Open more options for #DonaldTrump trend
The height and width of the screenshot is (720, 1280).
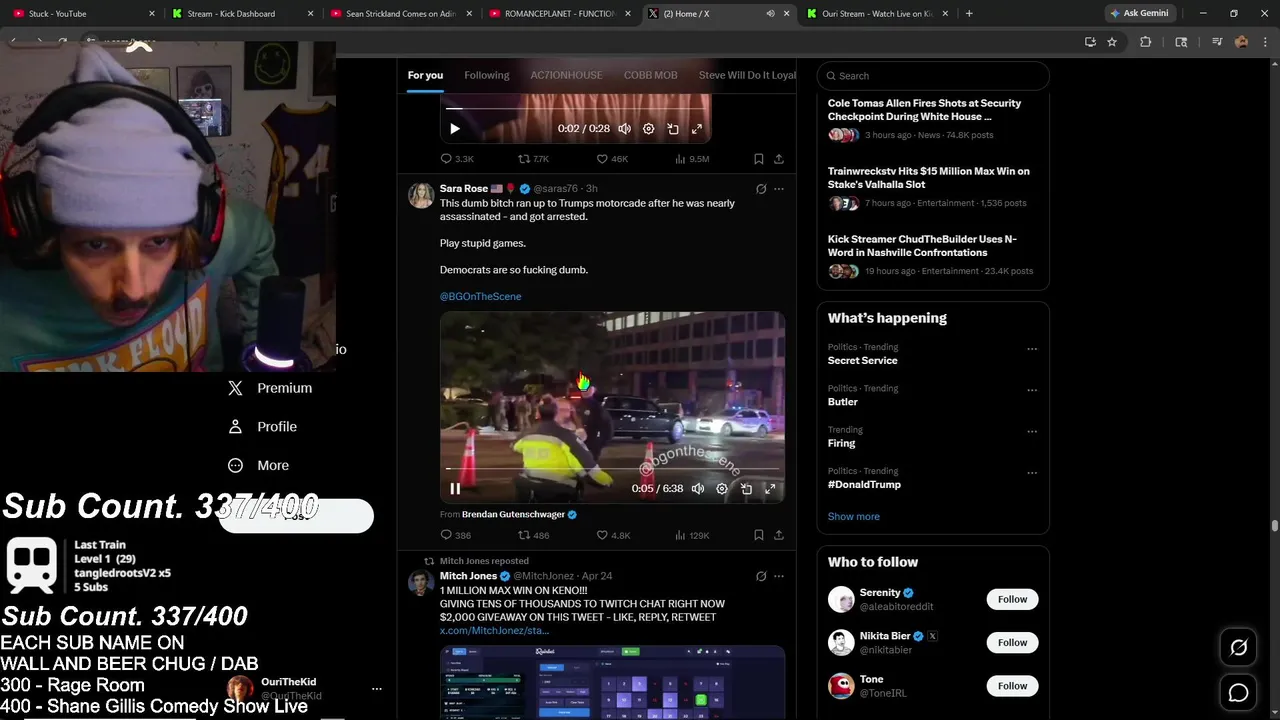pyautogui.click(x=1032, y=473)
